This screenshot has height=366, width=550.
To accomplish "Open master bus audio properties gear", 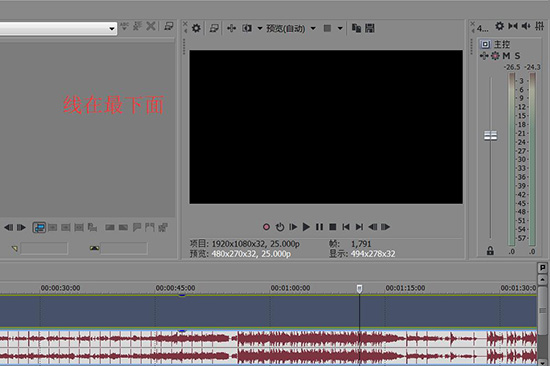I will pyautogui.click(x=499, y=26).
